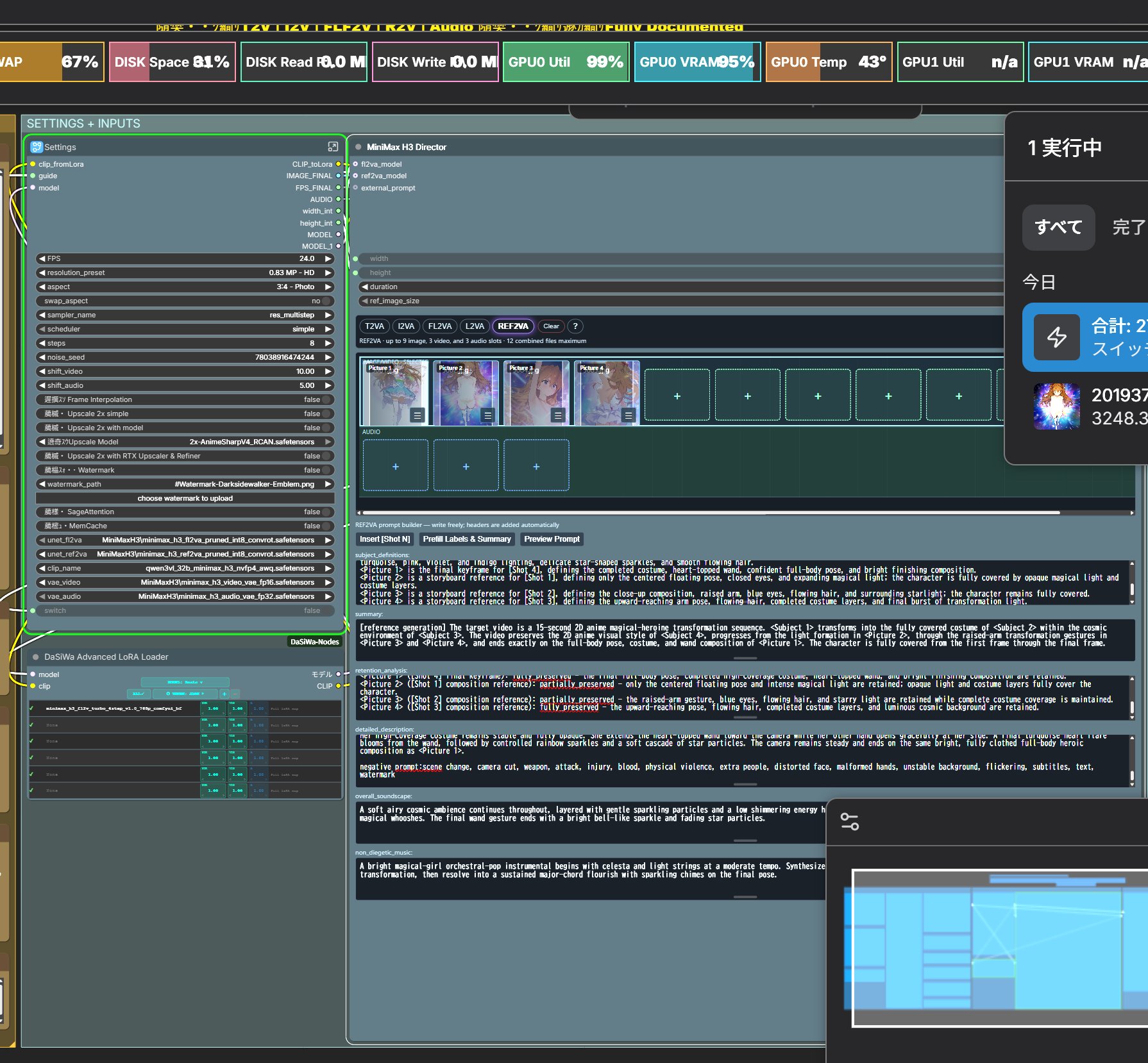Open the watermark_path dropdown
Viewport: 1148px width, 1063px height.
click(185, 485)
